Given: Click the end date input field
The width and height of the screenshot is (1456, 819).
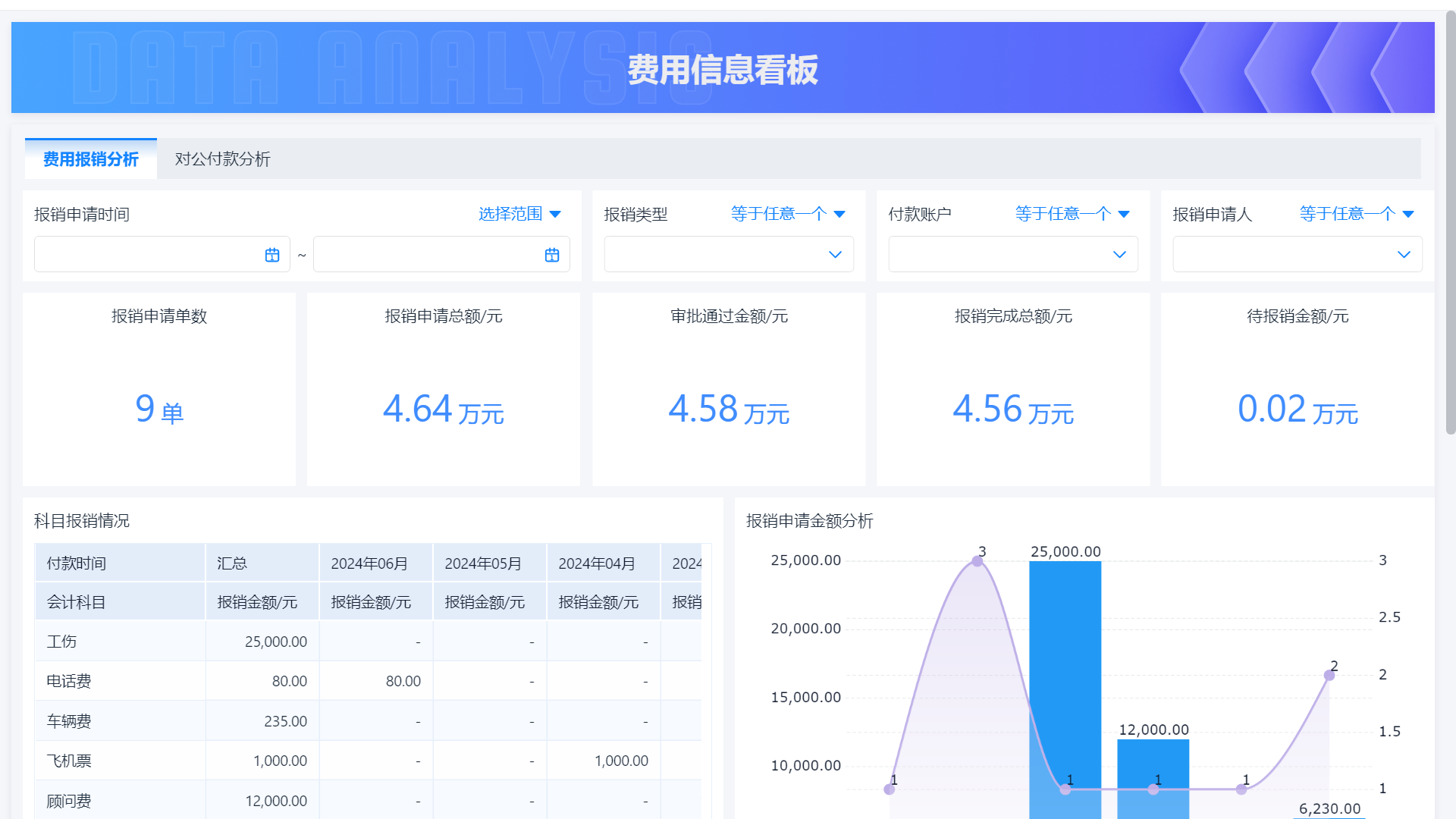Looking at the screenshot, I should (428, 255).
